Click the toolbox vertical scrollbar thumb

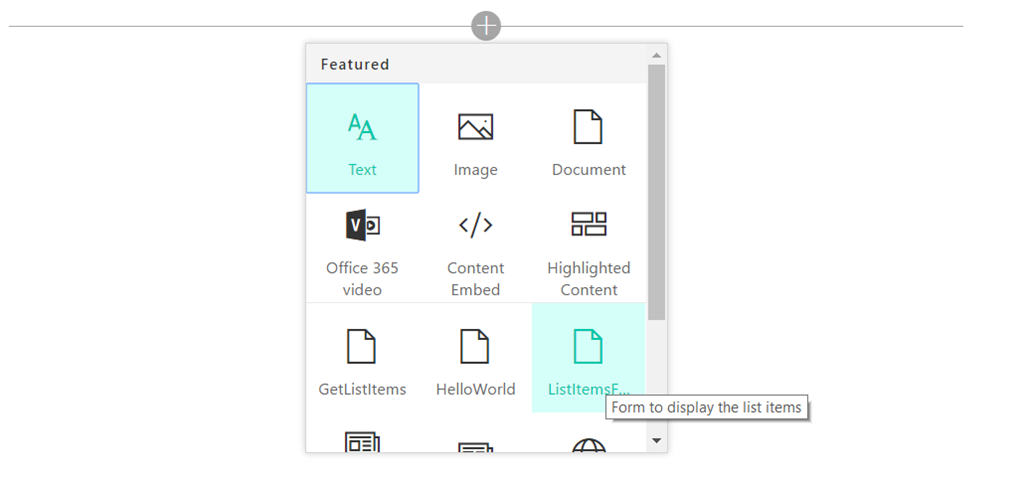pos(656,190)
